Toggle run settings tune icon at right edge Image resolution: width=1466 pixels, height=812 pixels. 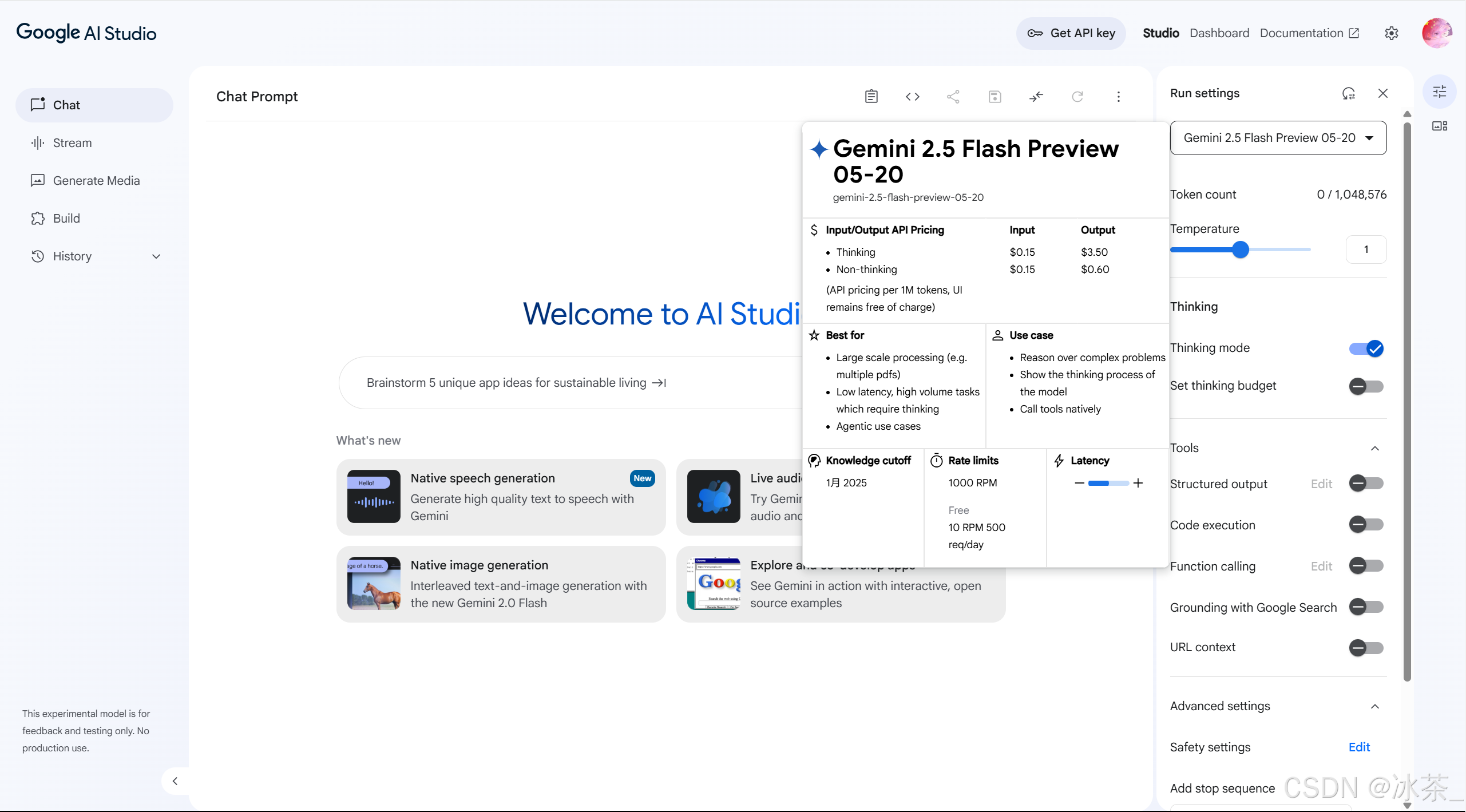1440,92
